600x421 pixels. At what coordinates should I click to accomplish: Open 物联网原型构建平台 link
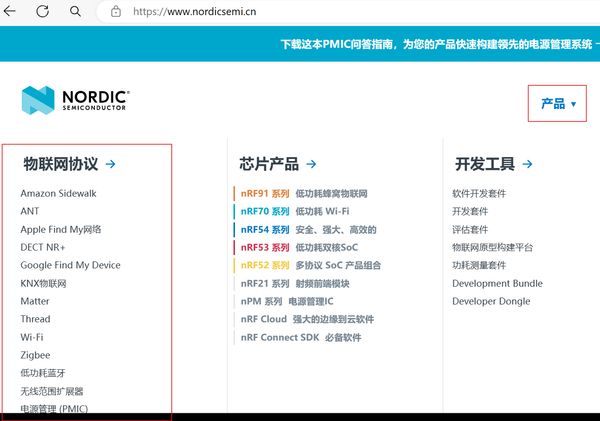coord(492,247)
